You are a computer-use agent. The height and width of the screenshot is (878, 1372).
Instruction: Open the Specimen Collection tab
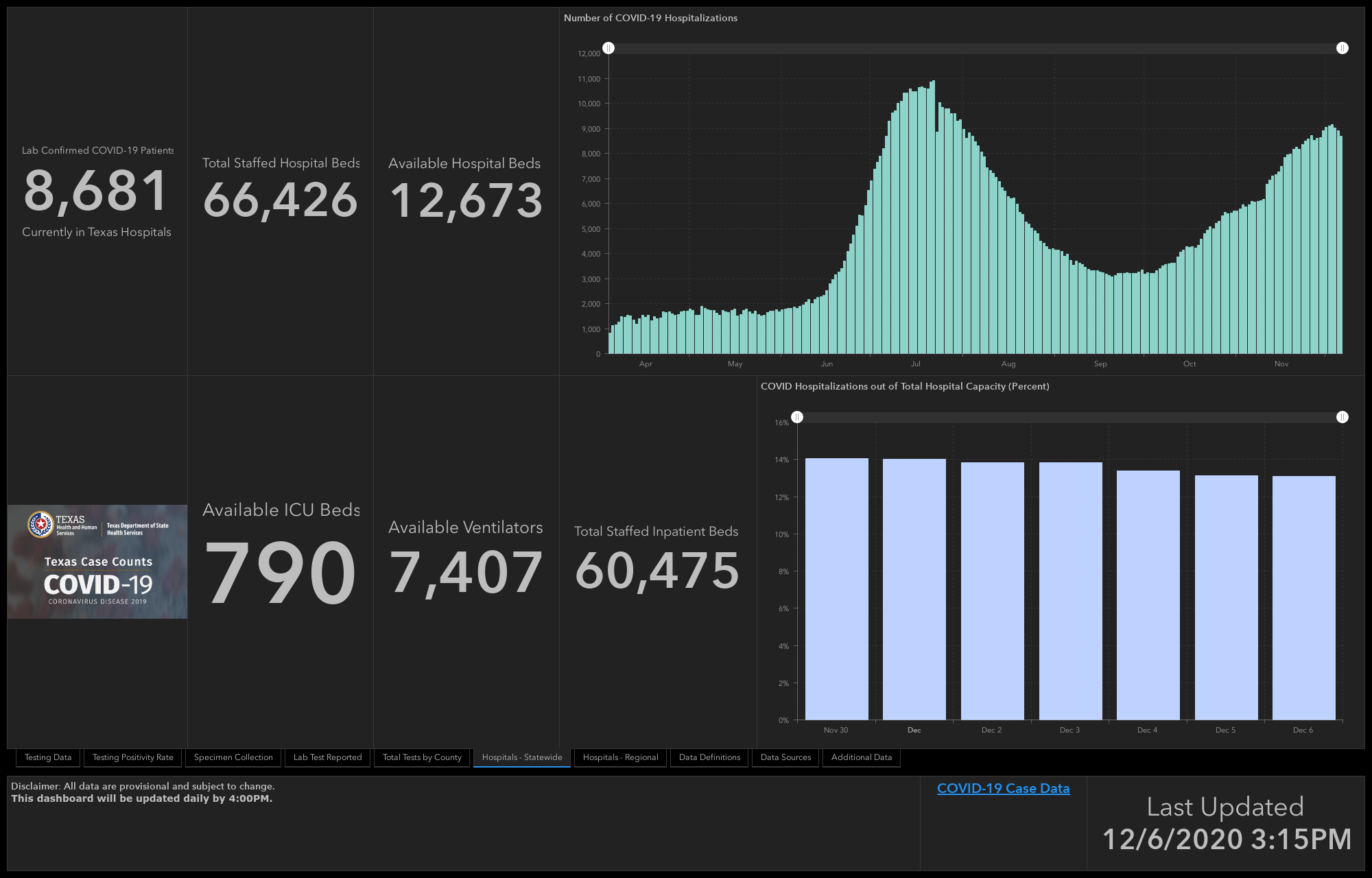click(233, 757)
